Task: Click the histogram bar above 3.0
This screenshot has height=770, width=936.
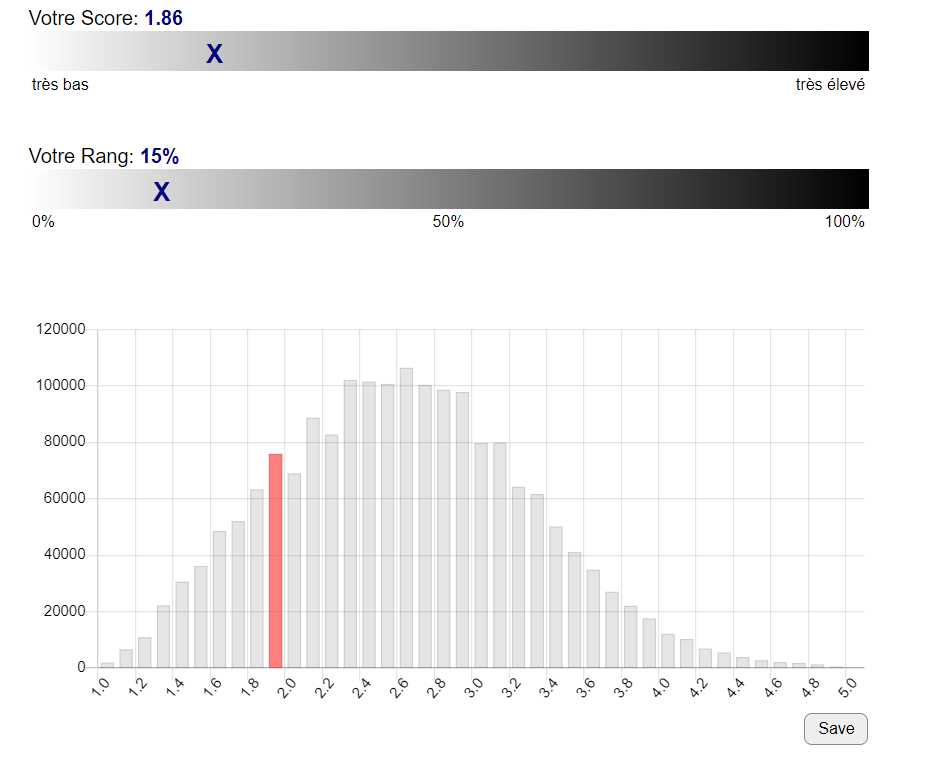Action: click(x=481, y=555)
